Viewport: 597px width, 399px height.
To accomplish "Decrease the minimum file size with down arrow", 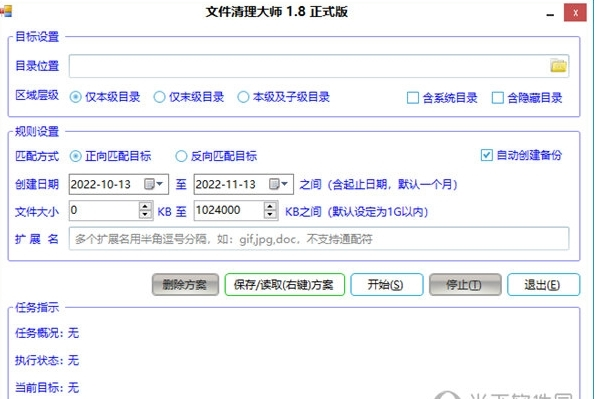I will 145,215.
